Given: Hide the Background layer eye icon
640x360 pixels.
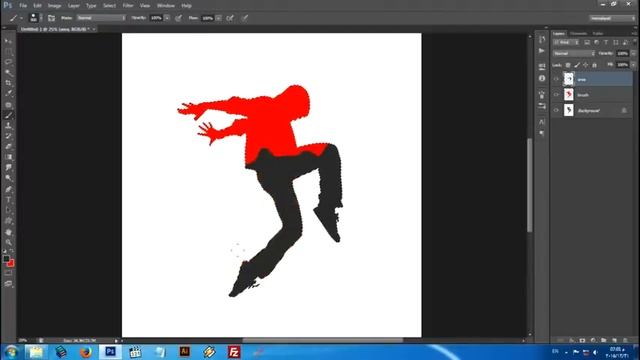Looking at the screenshot, I should 556,110.
